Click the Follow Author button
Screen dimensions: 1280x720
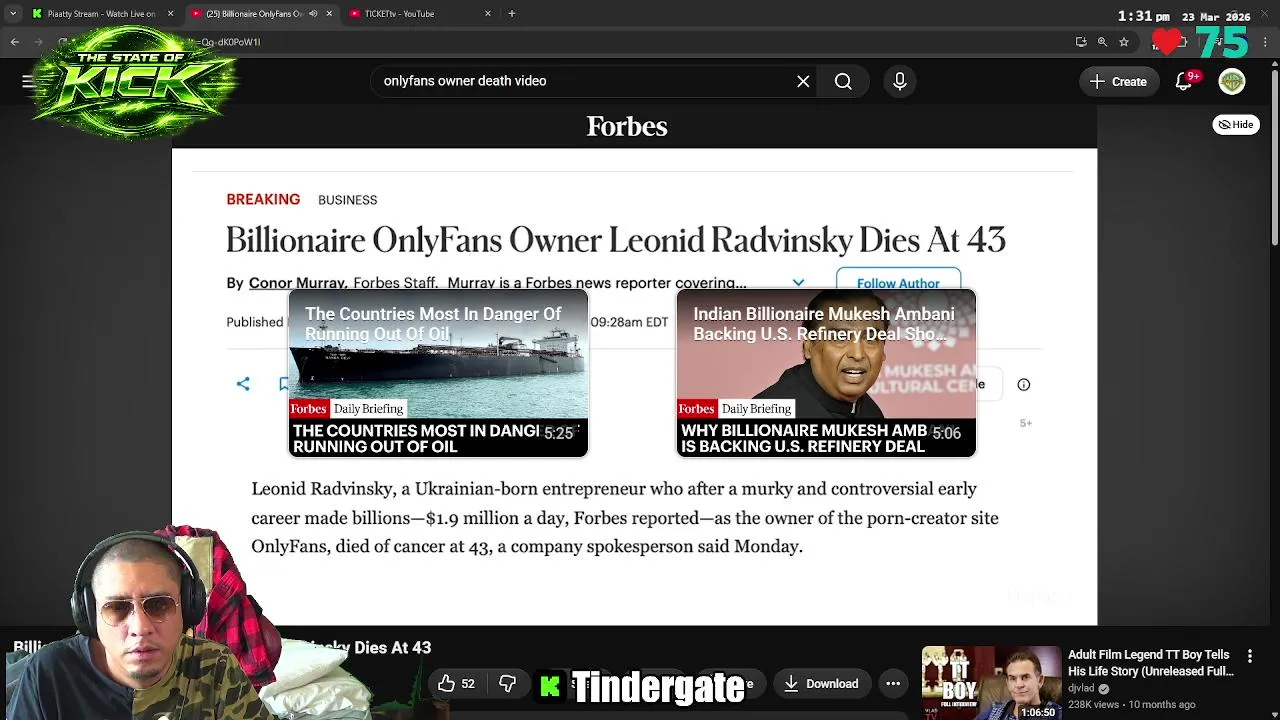point(898,282)
